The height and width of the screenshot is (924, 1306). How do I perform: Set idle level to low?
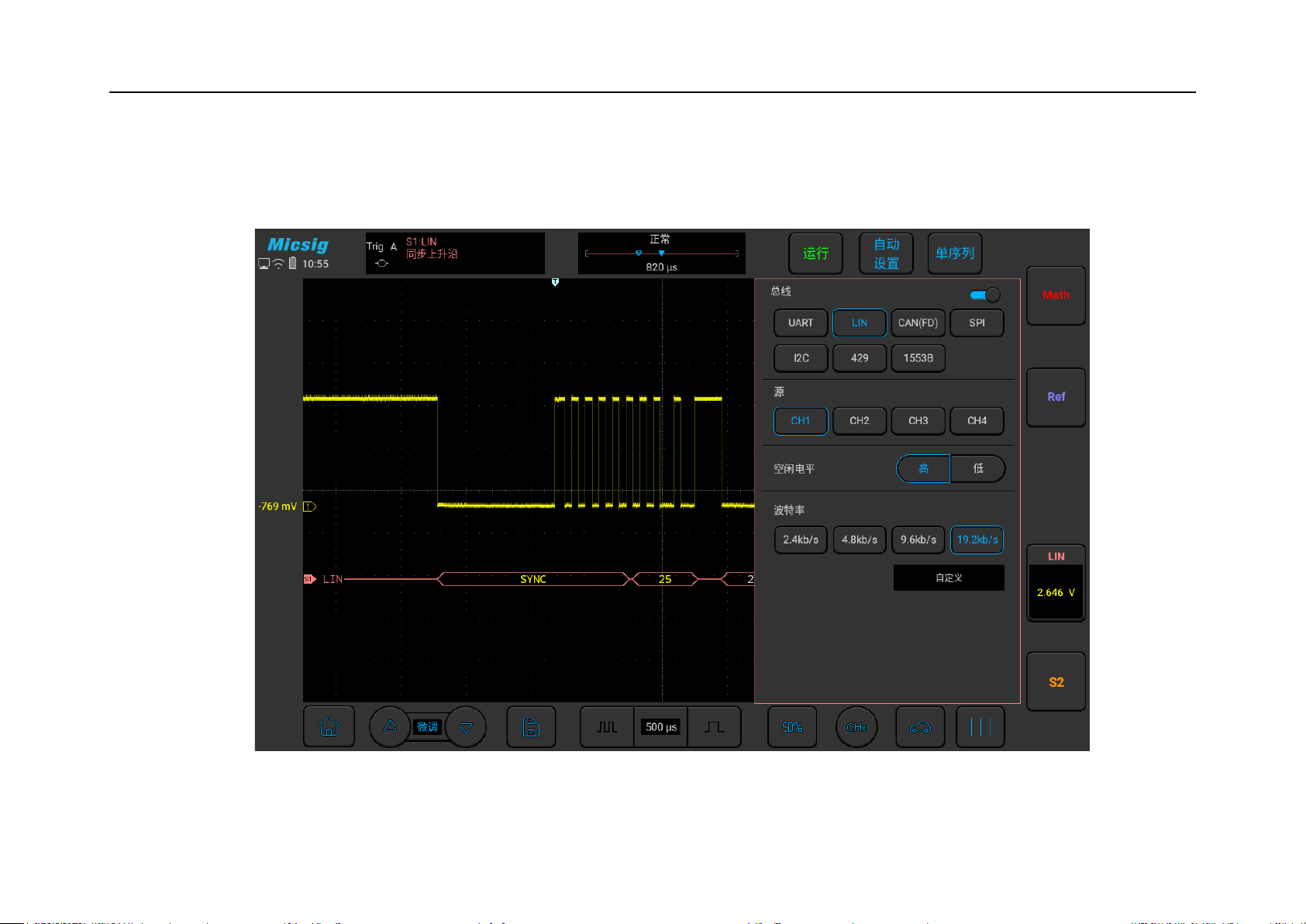tap(978, 468)
